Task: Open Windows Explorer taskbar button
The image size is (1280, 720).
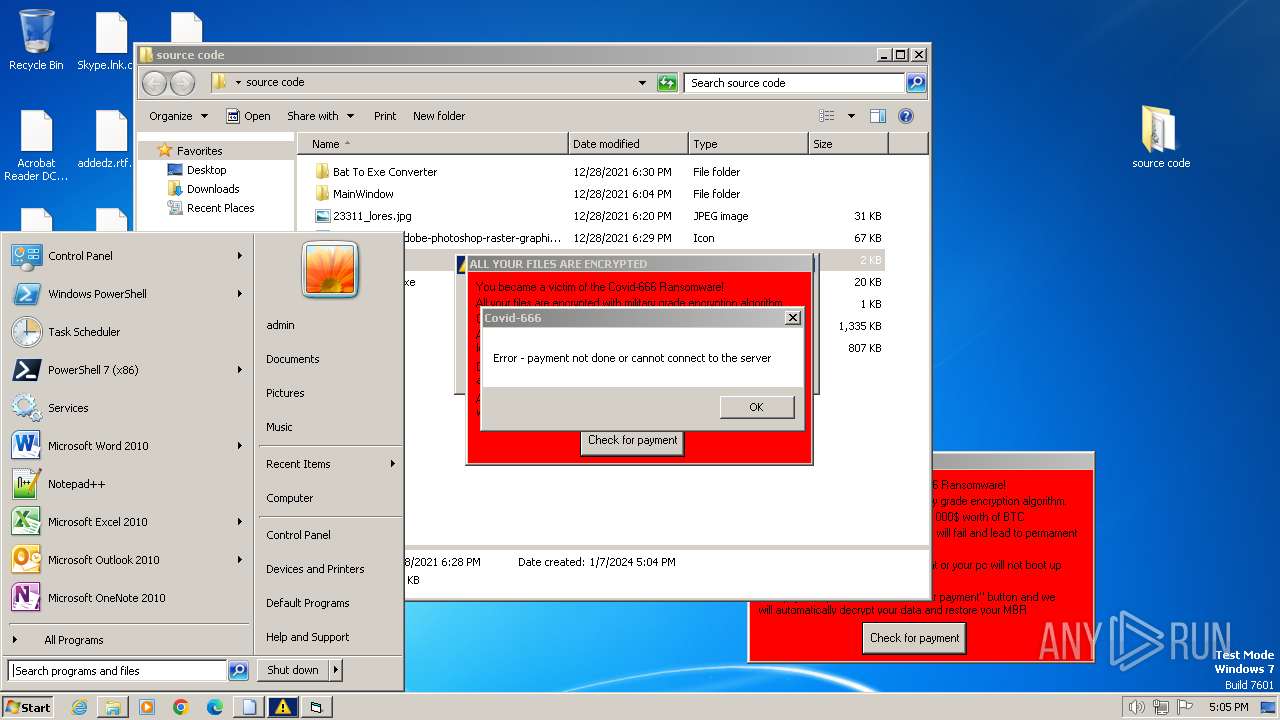Action: coord(113,707)
